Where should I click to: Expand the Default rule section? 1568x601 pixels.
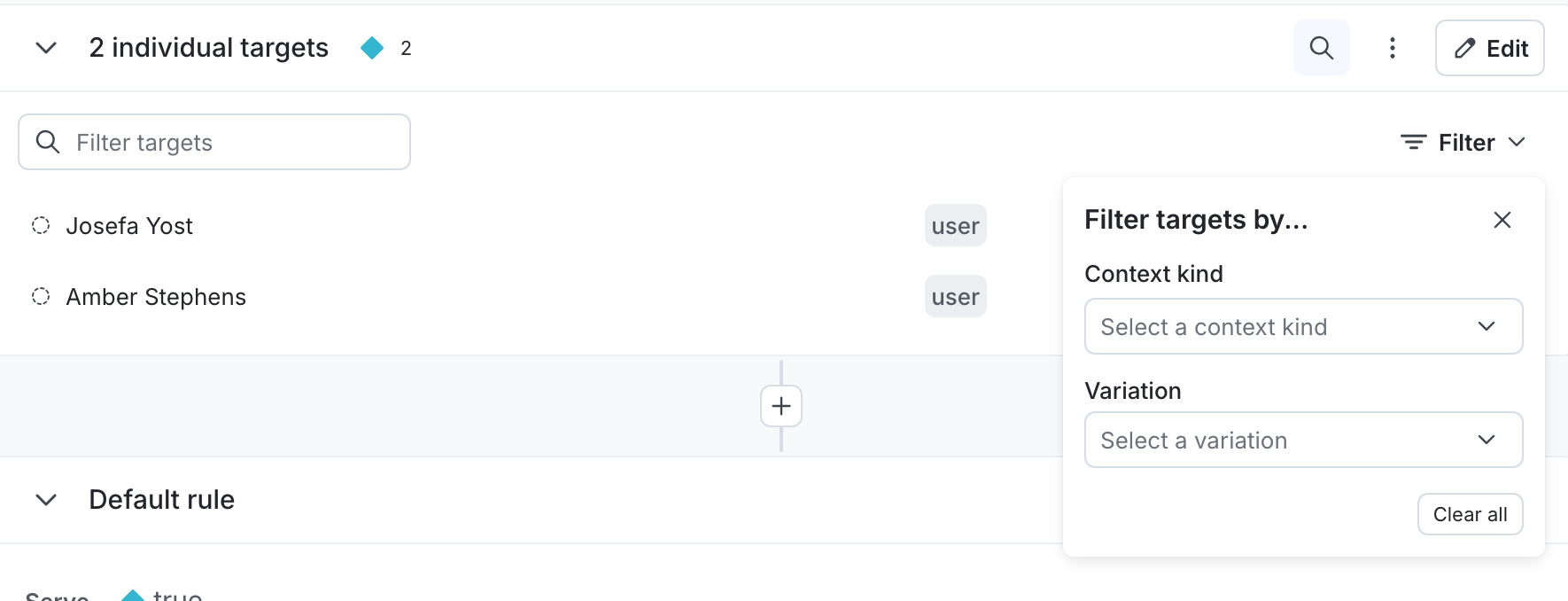[x=45, y=499]
